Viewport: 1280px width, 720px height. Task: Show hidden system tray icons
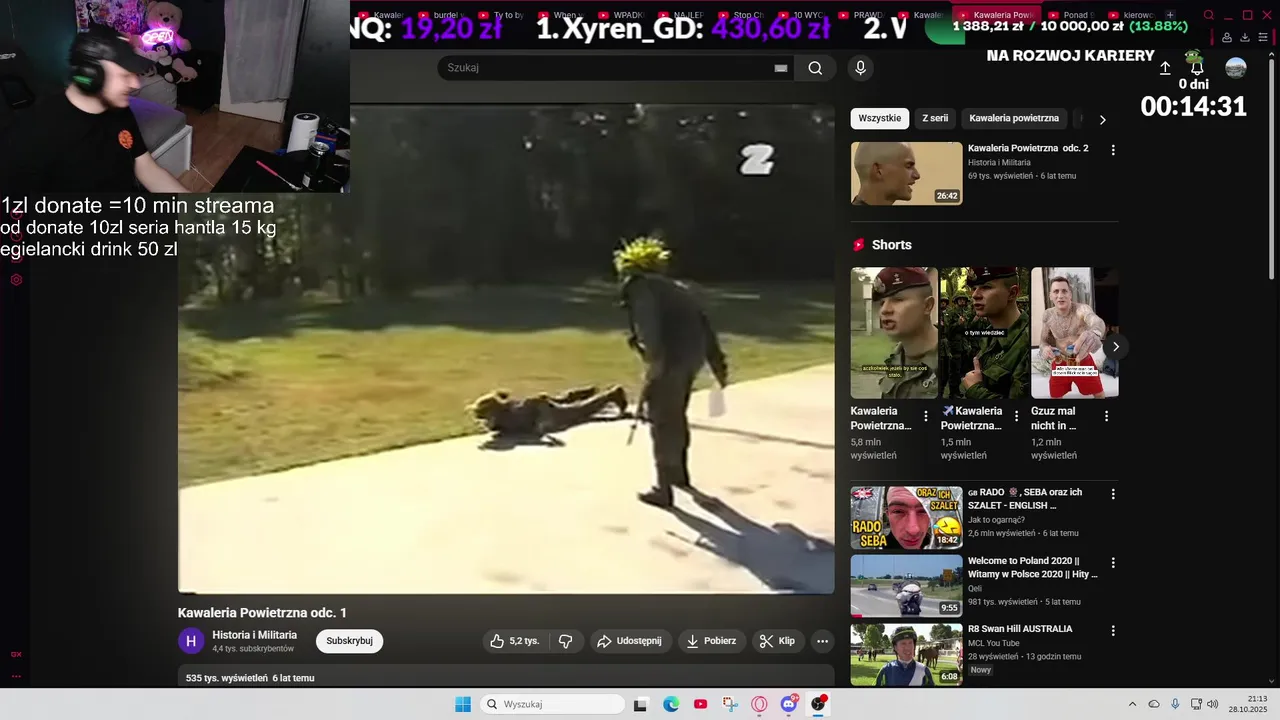click(x=1132, y=704)
